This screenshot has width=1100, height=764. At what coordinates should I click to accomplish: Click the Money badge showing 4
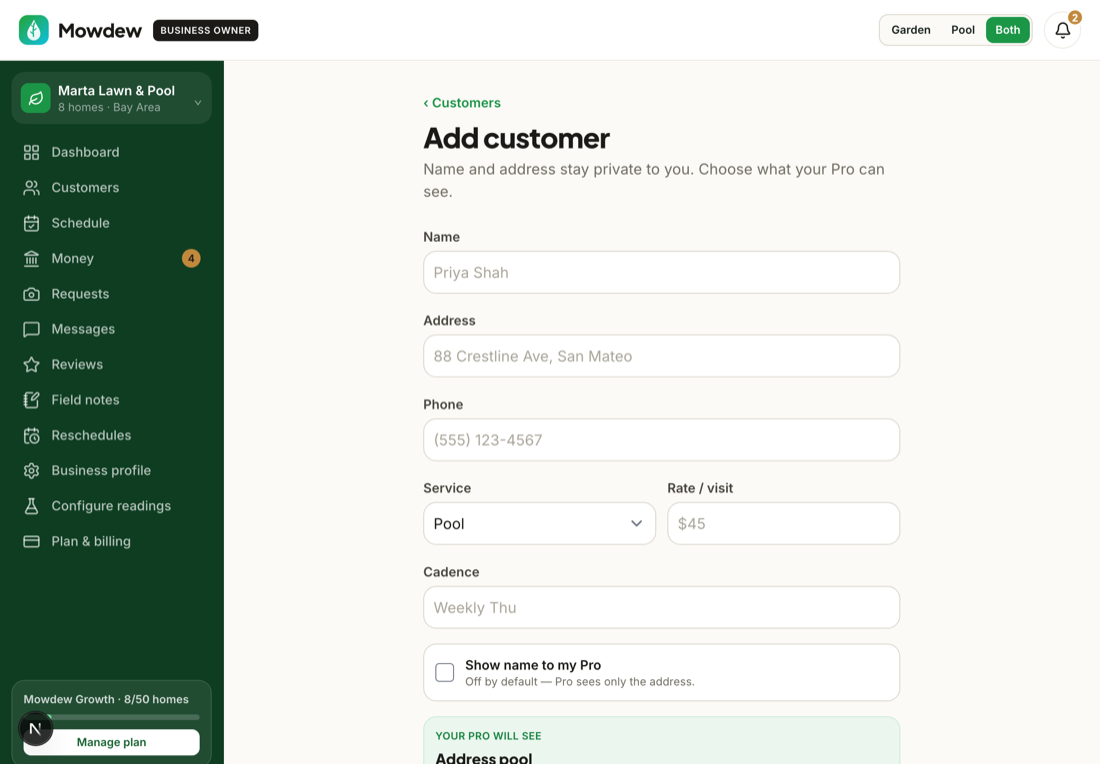click(191, 258)
